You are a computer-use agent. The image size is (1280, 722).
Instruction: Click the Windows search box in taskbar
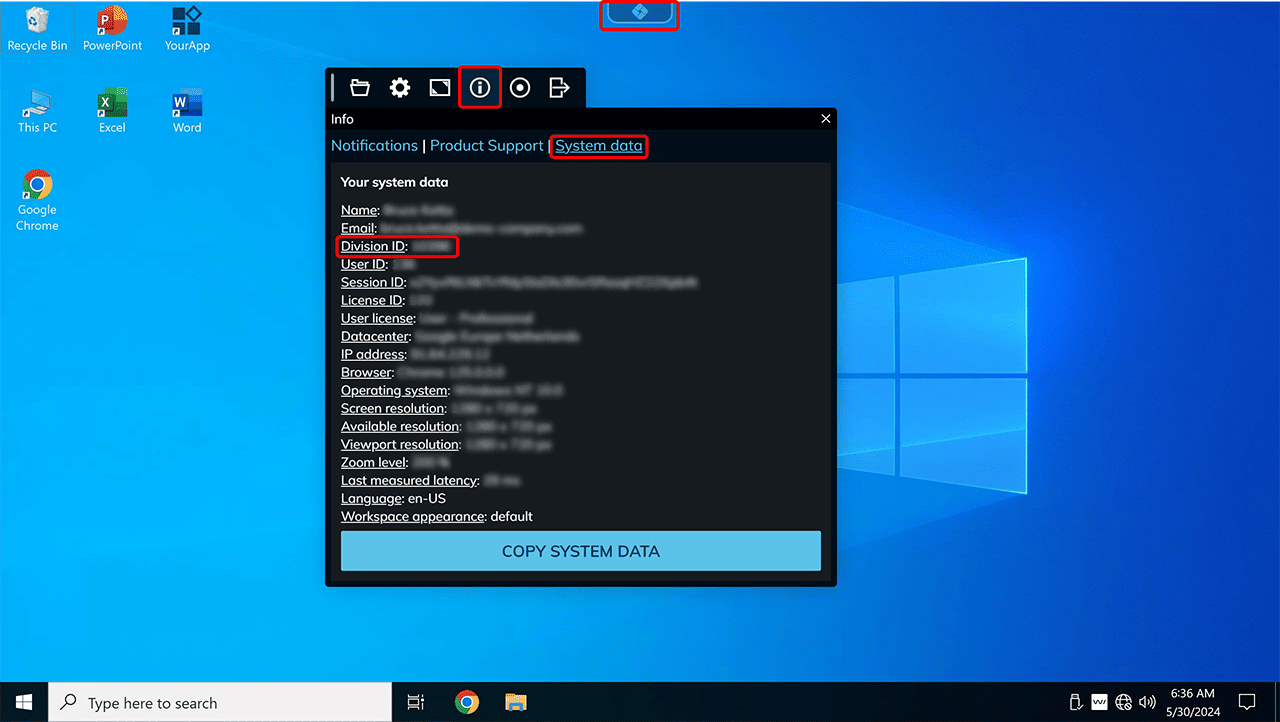click(220, 703)
